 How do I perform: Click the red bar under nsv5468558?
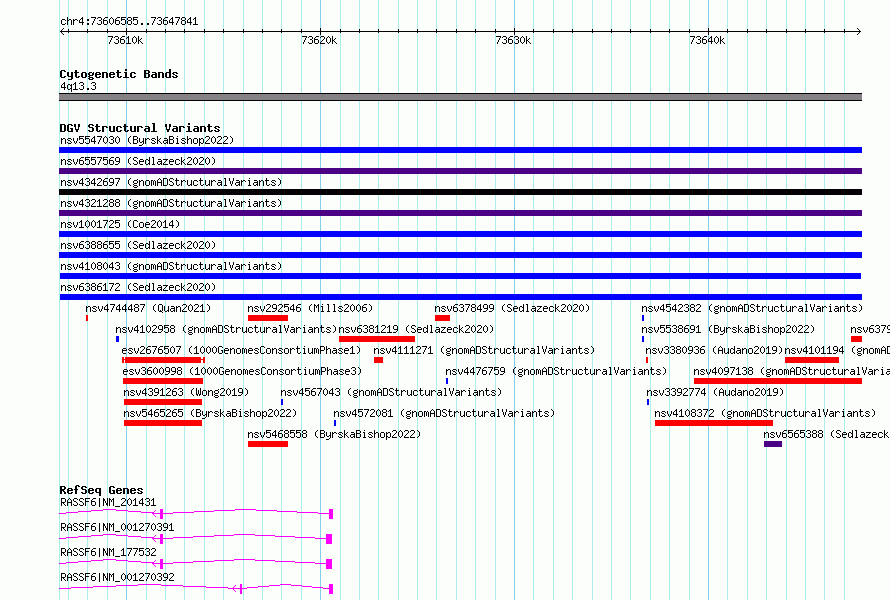(268, 444)
